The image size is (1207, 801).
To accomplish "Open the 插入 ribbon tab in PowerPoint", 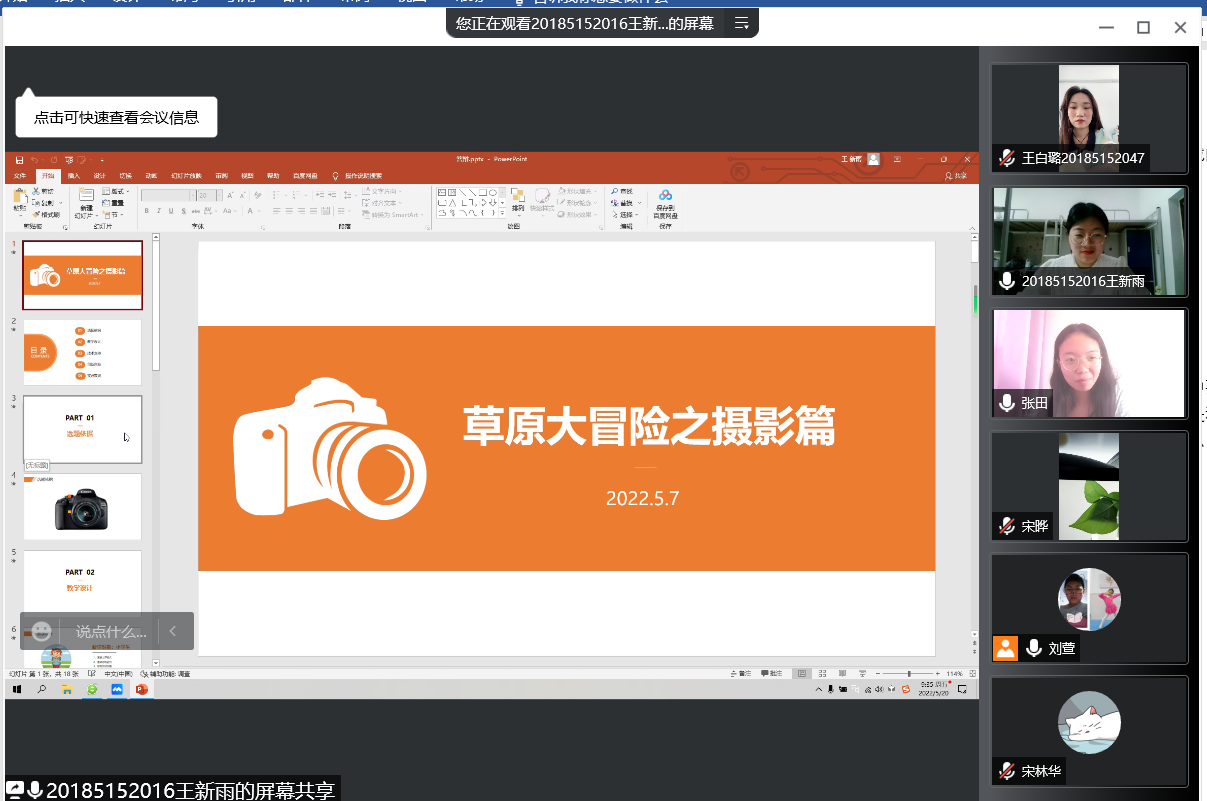I will (x=74, y=175).
